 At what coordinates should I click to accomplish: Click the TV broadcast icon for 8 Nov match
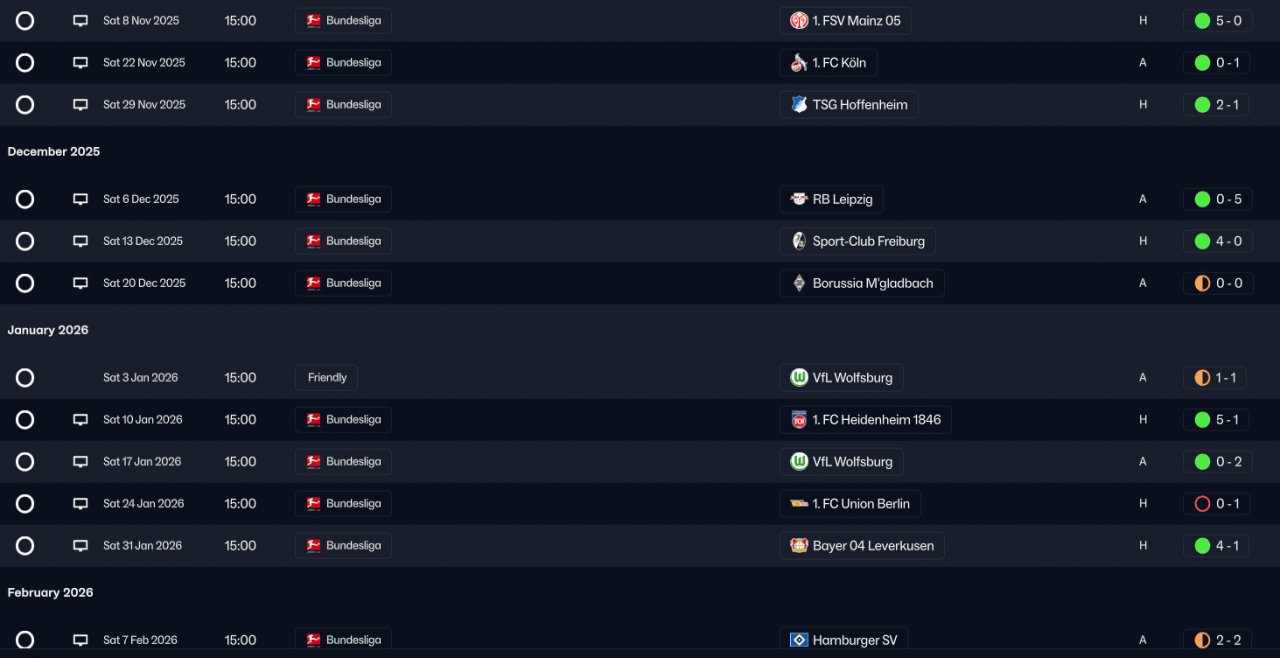pyautogui.click(x=81, y=20)
